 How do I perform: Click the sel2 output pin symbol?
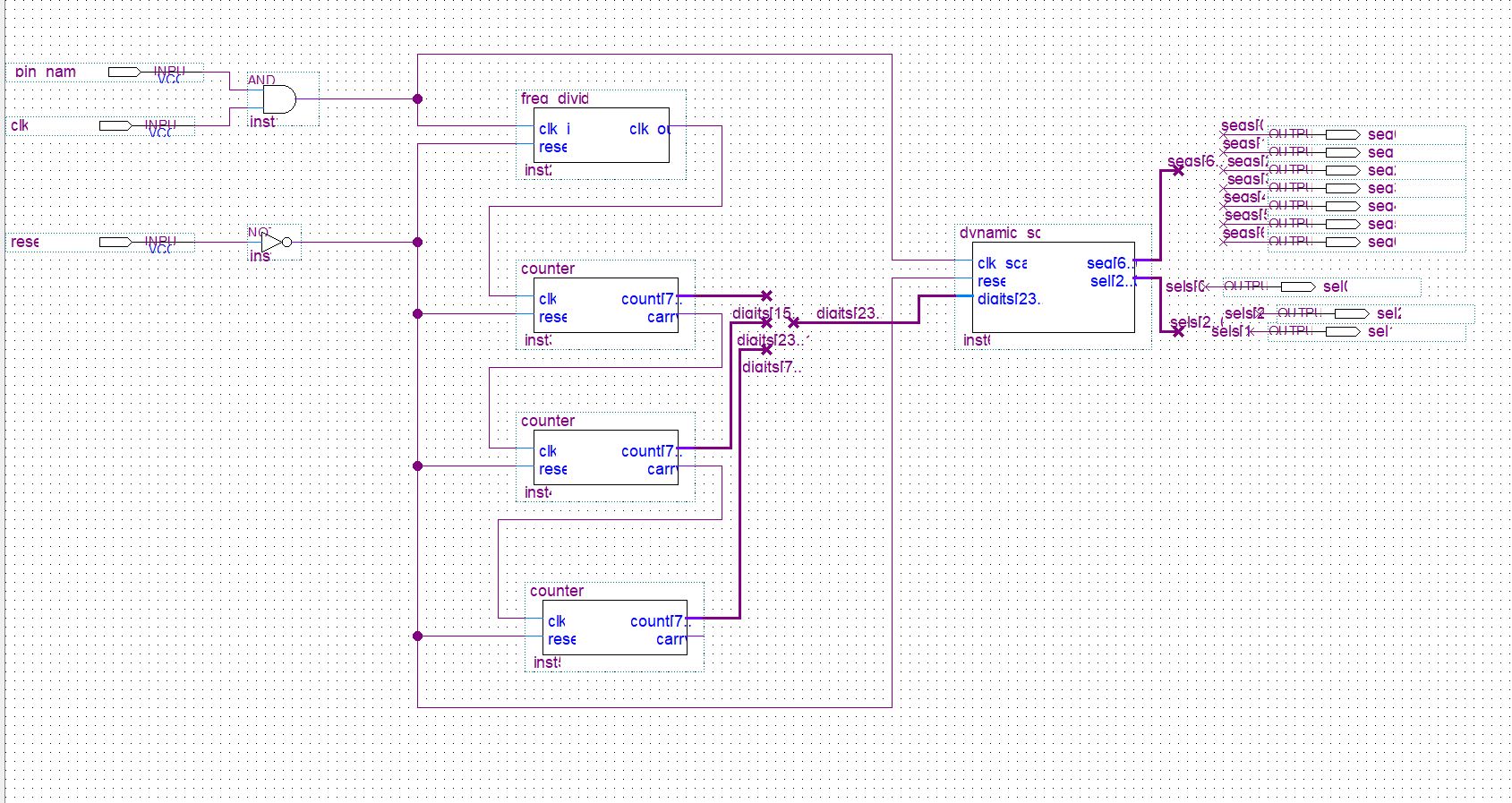(1352, 313)
